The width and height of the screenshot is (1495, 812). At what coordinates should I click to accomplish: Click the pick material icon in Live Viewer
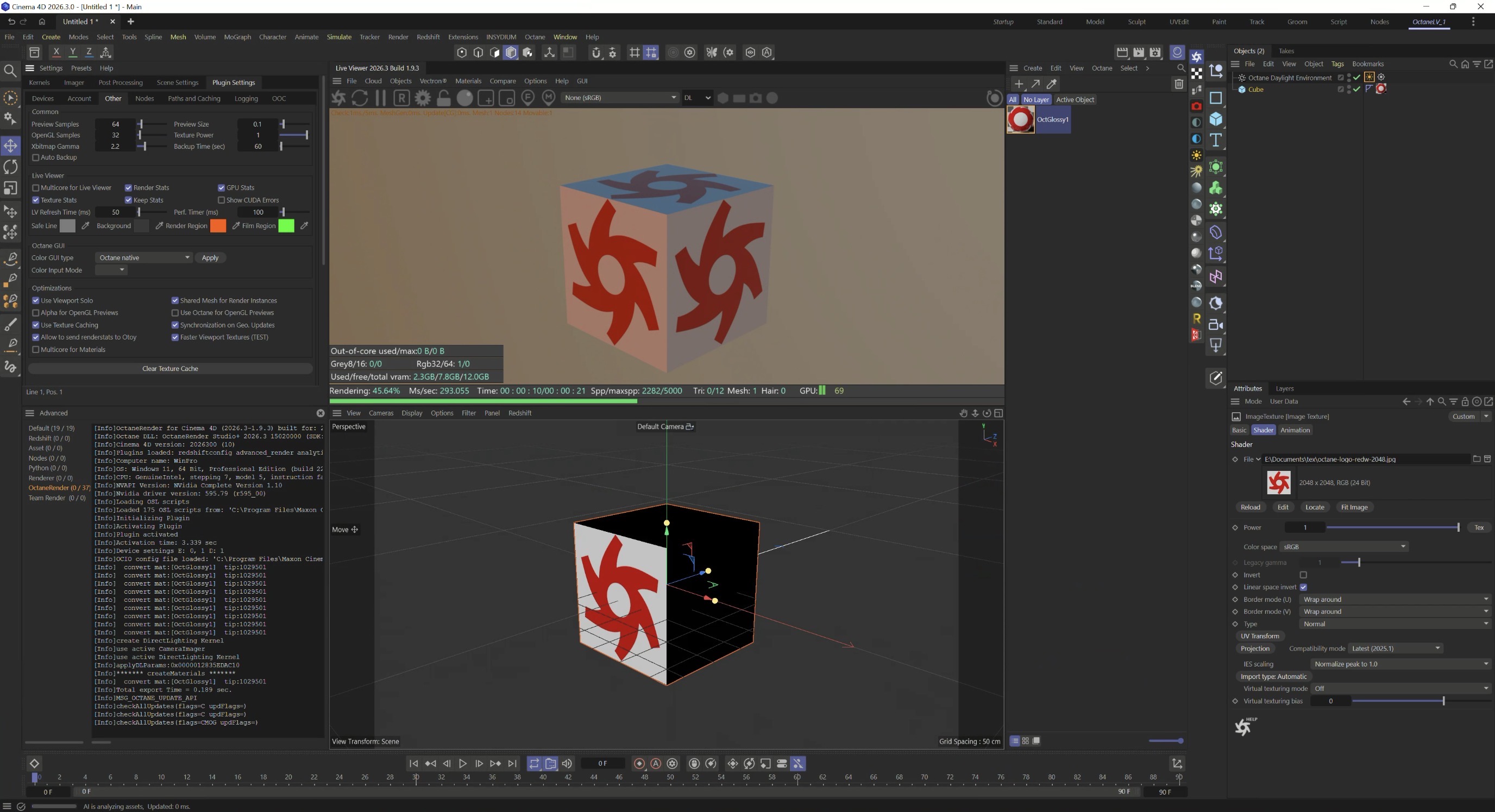tap(549, 98)
